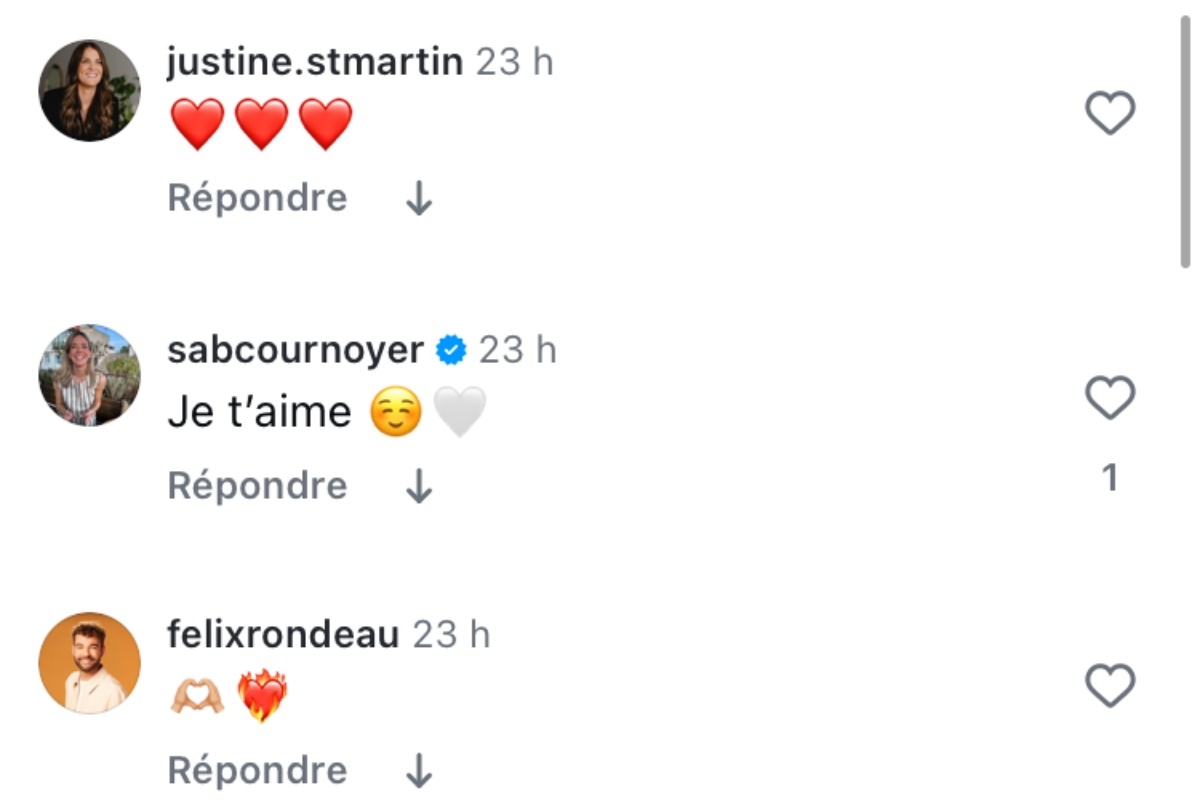
Task: Click the comments scrollbar thumb
Action: 1185,140
